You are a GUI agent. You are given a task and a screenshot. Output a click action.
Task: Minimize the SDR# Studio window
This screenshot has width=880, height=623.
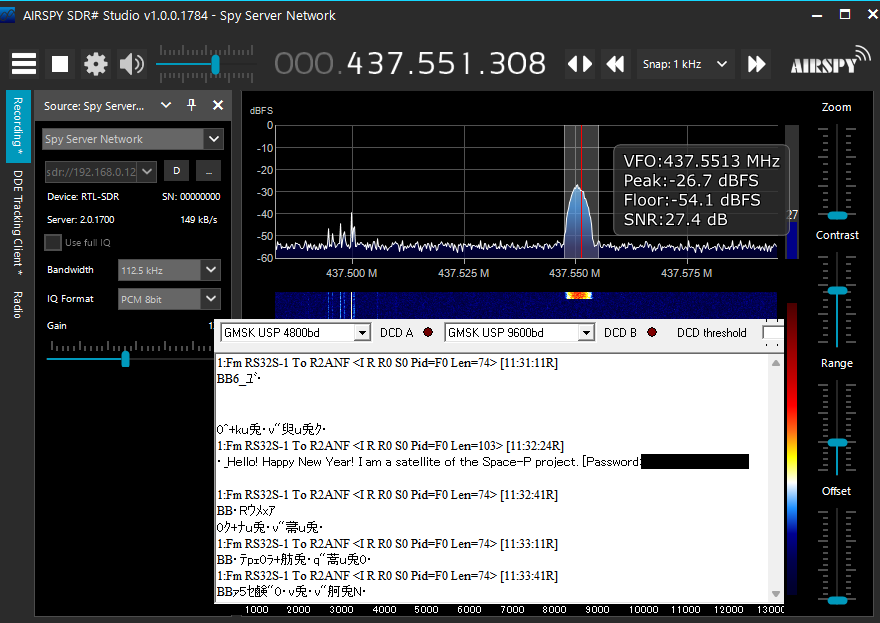(x=817, y=15)
